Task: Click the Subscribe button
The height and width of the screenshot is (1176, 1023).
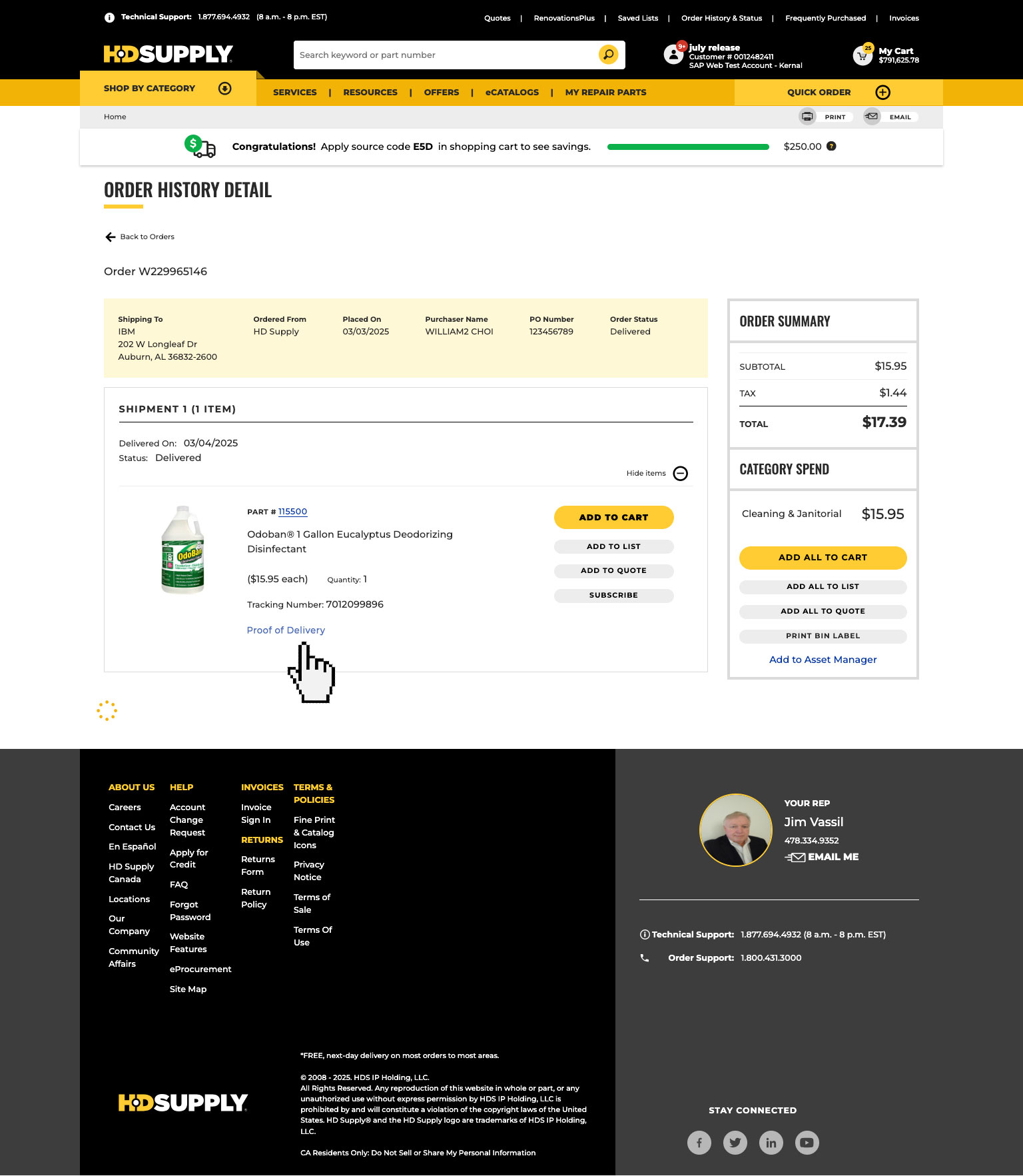Action: tap(614, 596)
